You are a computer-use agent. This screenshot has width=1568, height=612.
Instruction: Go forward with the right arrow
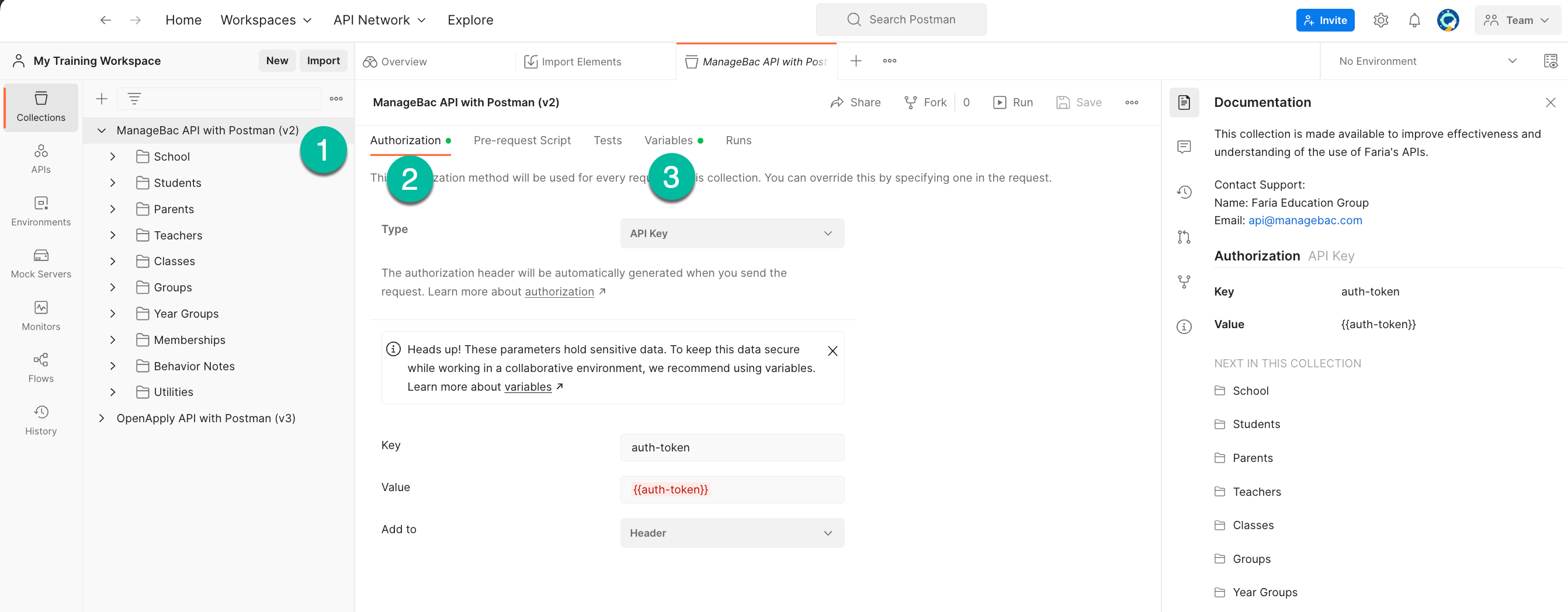135,20
